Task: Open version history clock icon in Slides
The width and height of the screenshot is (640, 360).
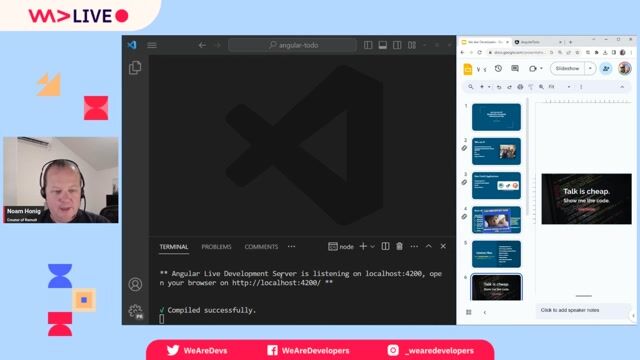Action: pyautogui.click(x=498, y=69)
